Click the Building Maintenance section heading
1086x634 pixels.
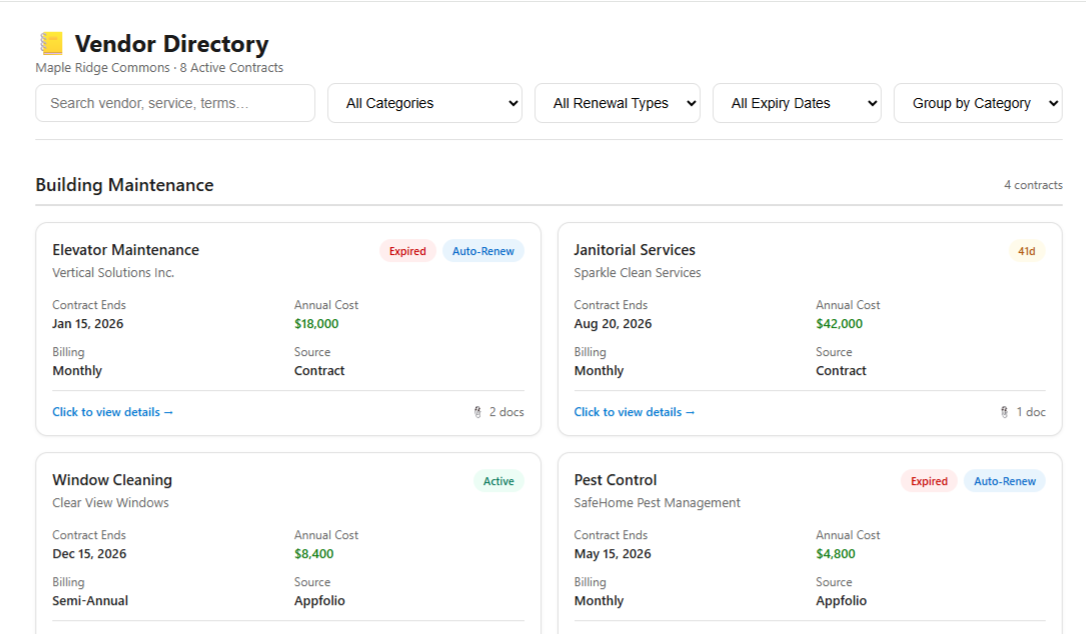pyautogui.click(x=125, y=185)
